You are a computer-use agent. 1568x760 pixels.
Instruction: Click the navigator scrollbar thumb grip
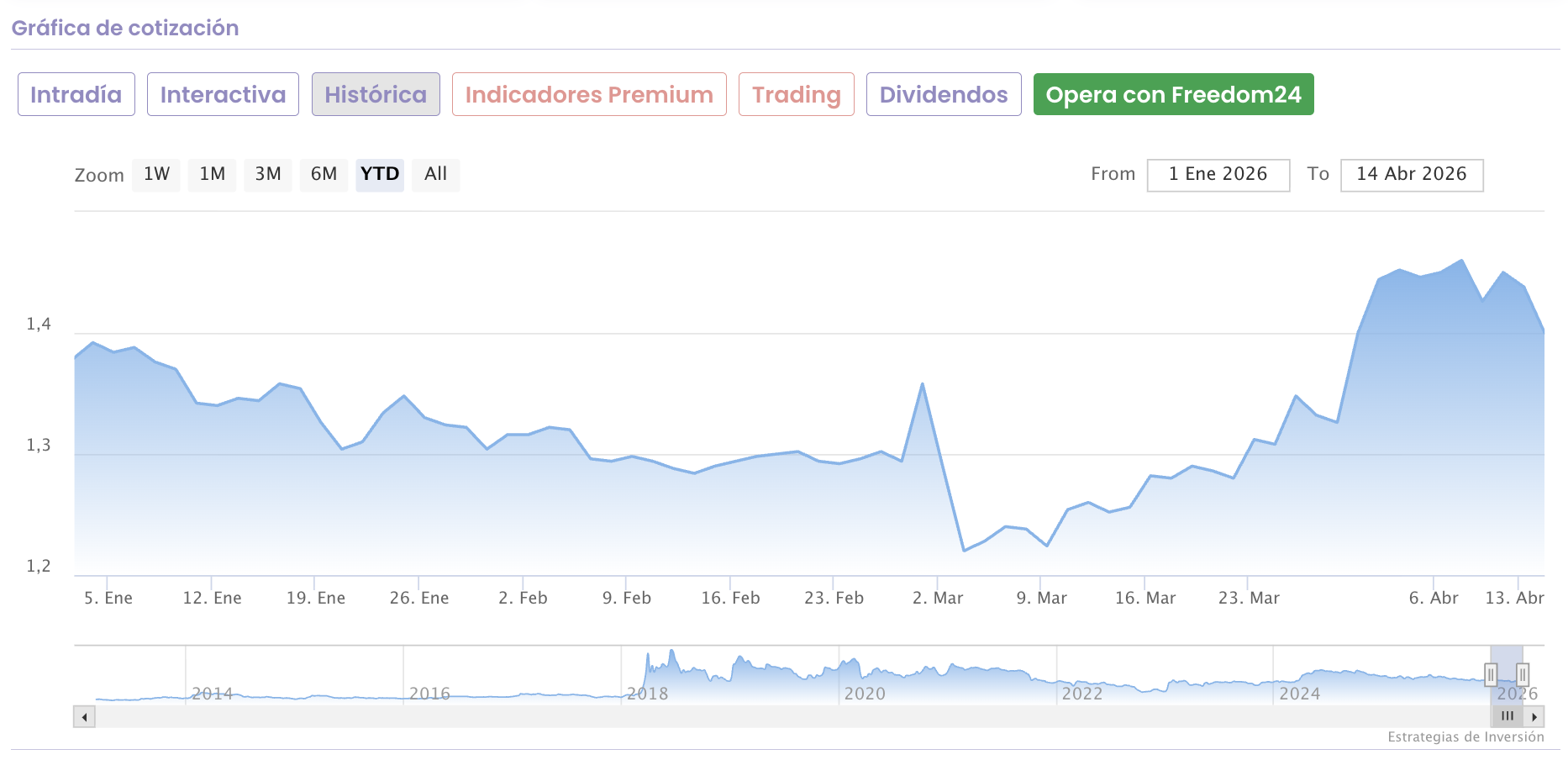point(1507,717)
